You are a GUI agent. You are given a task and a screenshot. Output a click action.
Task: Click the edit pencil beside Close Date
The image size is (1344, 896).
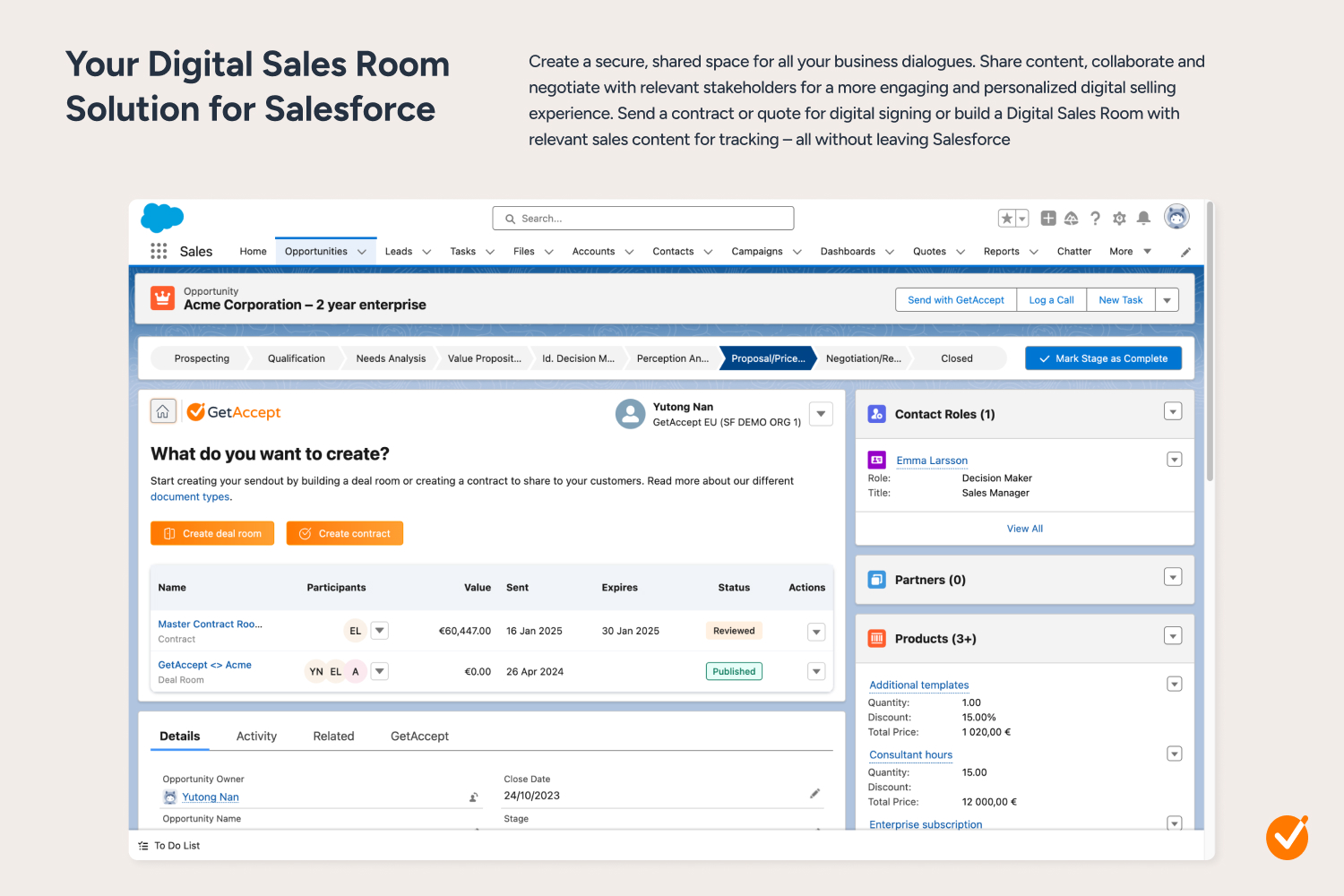click(814, 794)
